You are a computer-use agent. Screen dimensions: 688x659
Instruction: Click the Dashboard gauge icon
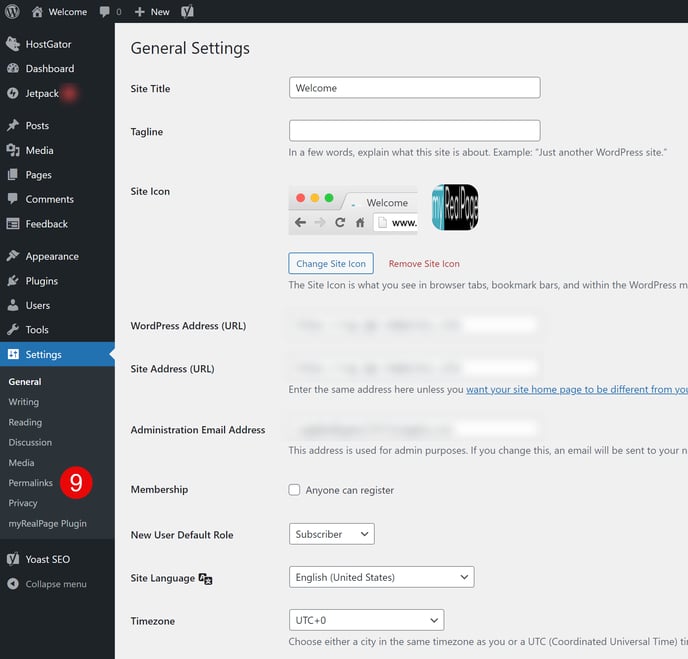point(13,68)
